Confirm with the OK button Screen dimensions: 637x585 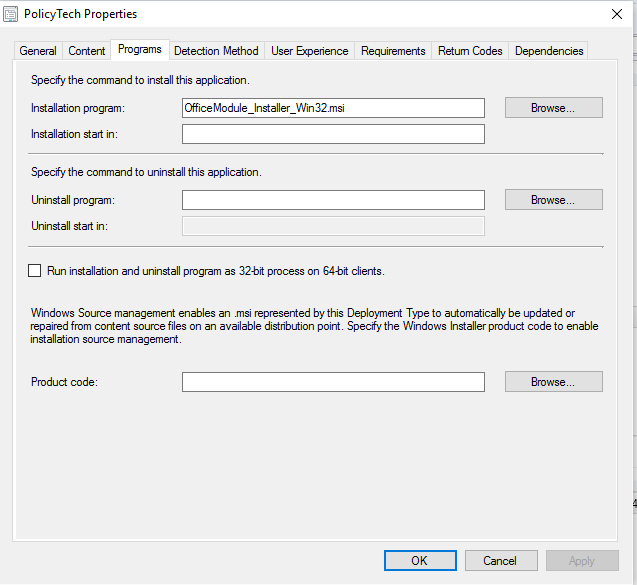tap(420, 561)
